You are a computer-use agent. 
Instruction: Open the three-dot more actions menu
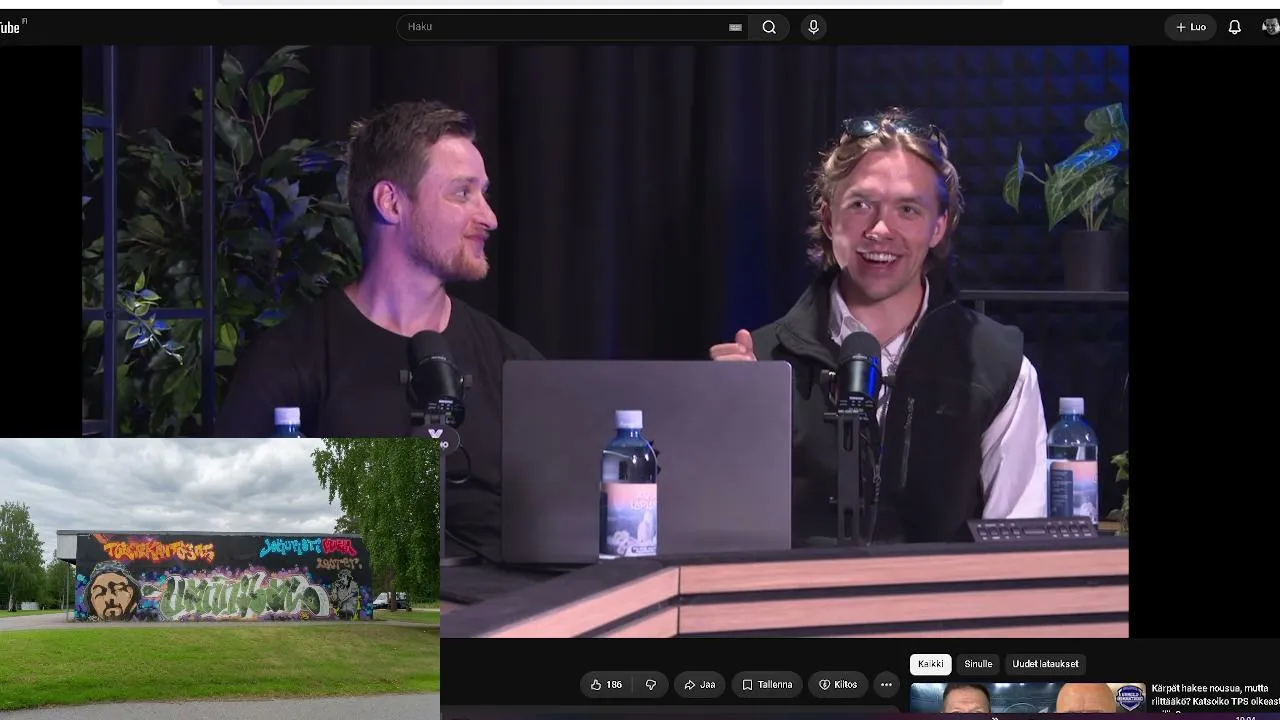(886, 685)
